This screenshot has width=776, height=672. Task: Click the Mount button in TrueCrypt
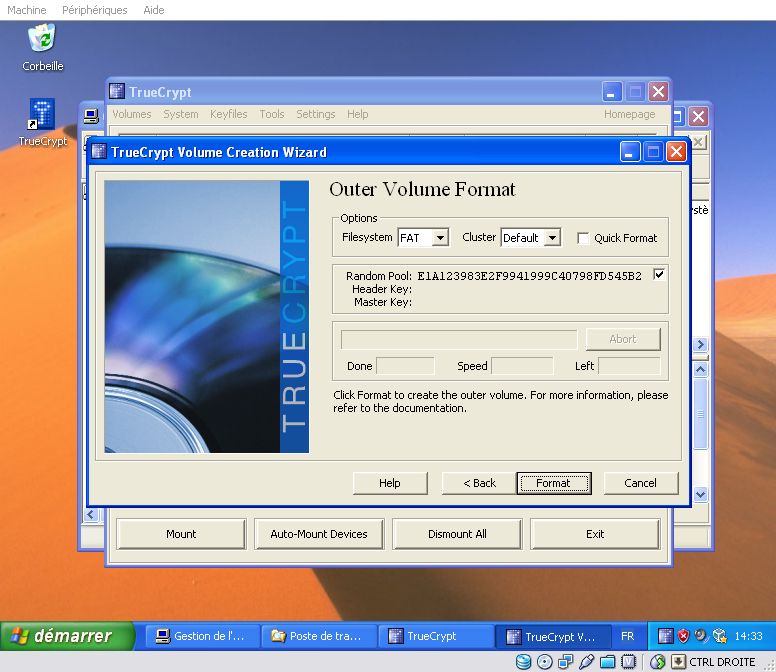coord(181,534)
